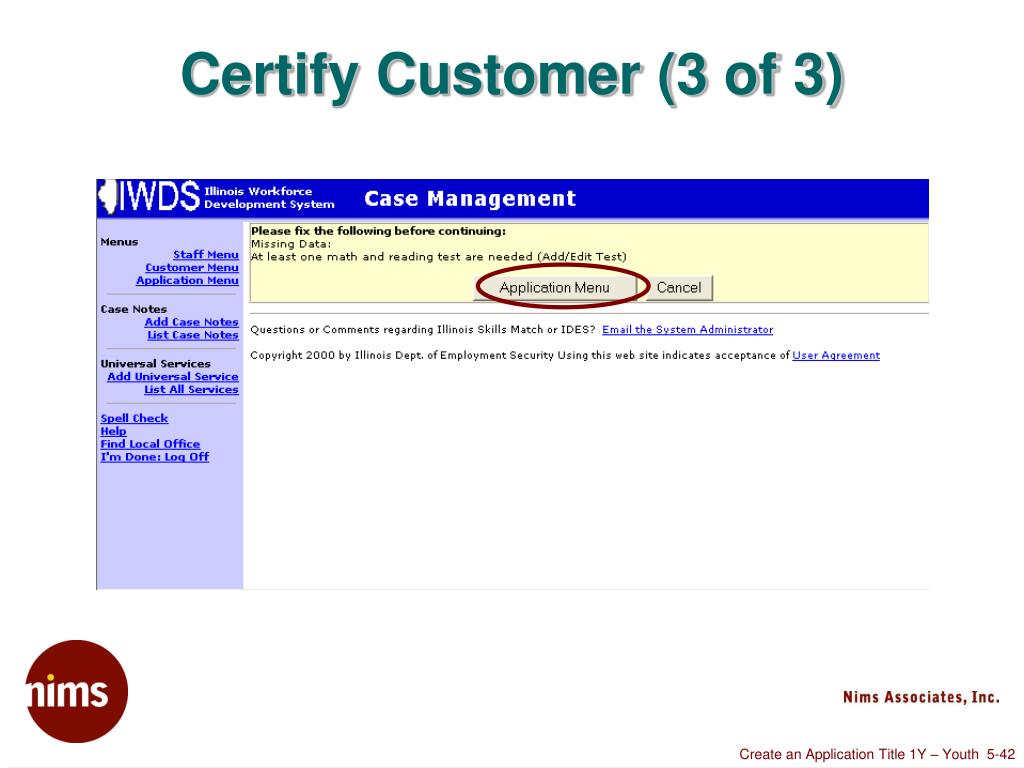Click the nims circular logo

click(x=76, y=692)
